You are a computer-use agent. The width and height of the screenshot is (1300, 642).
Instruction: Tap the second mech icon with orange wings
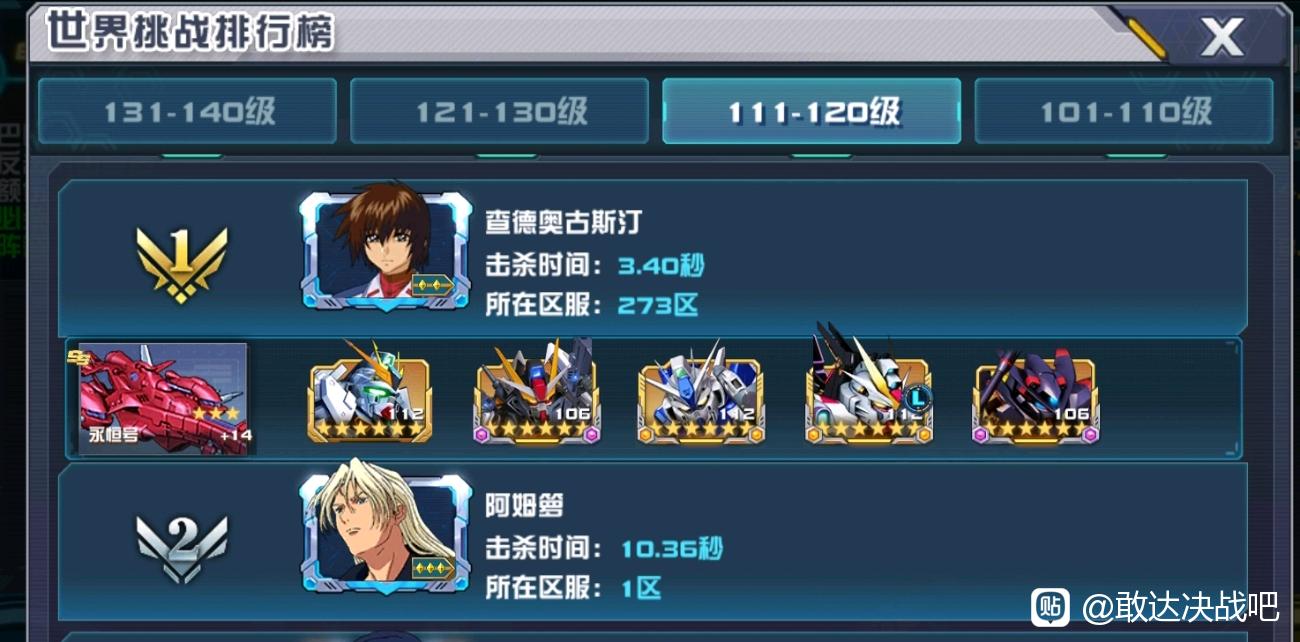pos(536,397)
